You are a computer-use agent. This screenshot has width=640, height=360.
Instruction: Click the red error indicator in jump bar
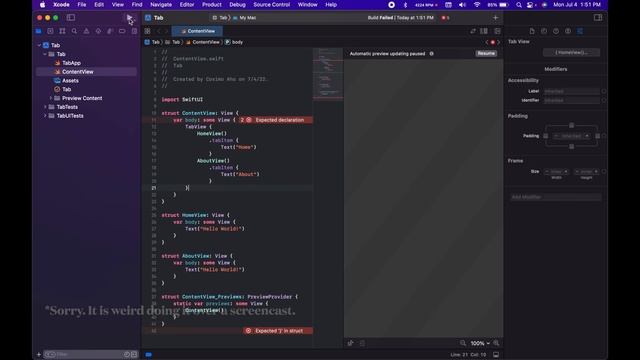[x=493, y=42]
